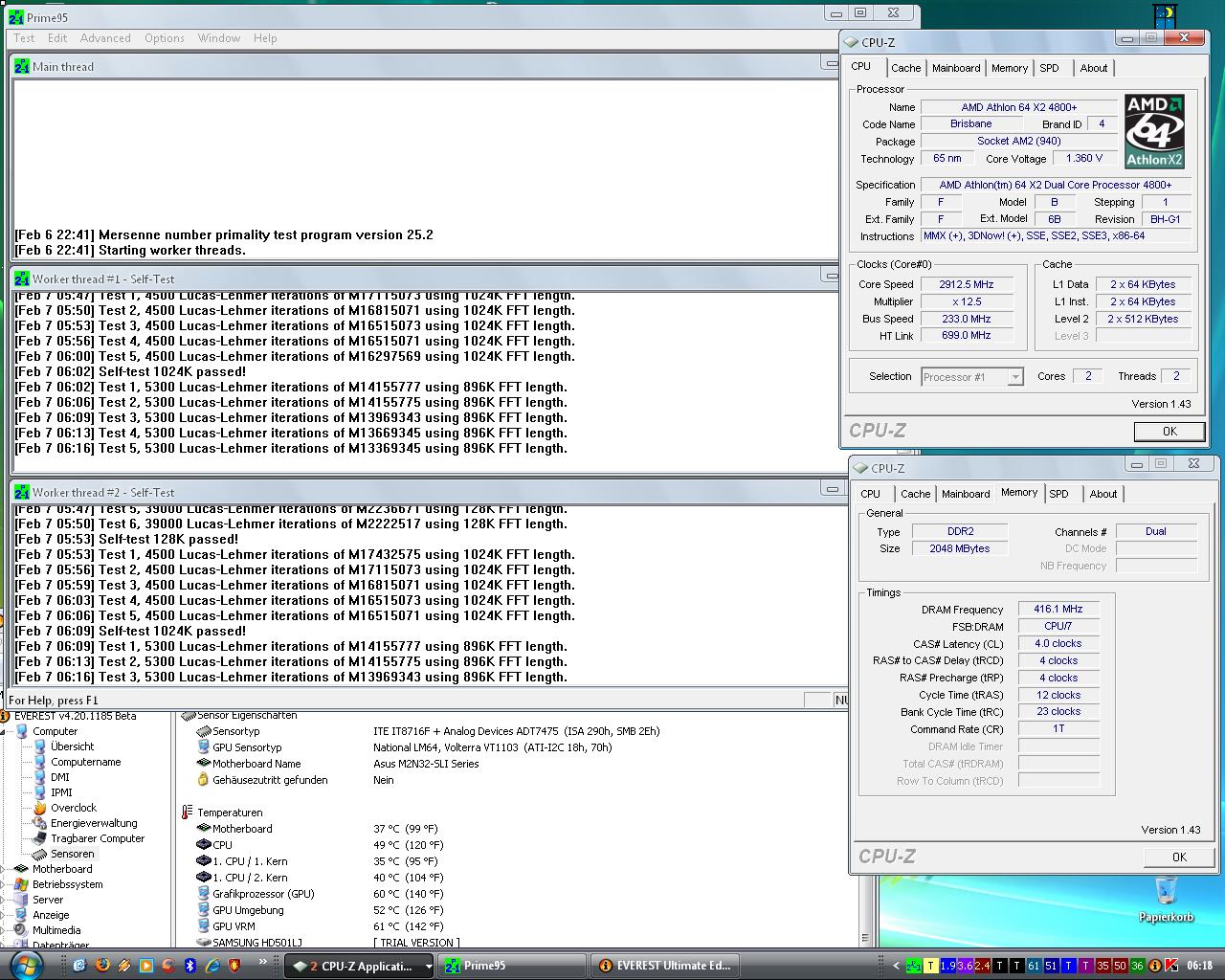The width and height of the screenshot is (1225, 980).
Task: Click the Bluetooth icon in quick launch
Action: 189,966
